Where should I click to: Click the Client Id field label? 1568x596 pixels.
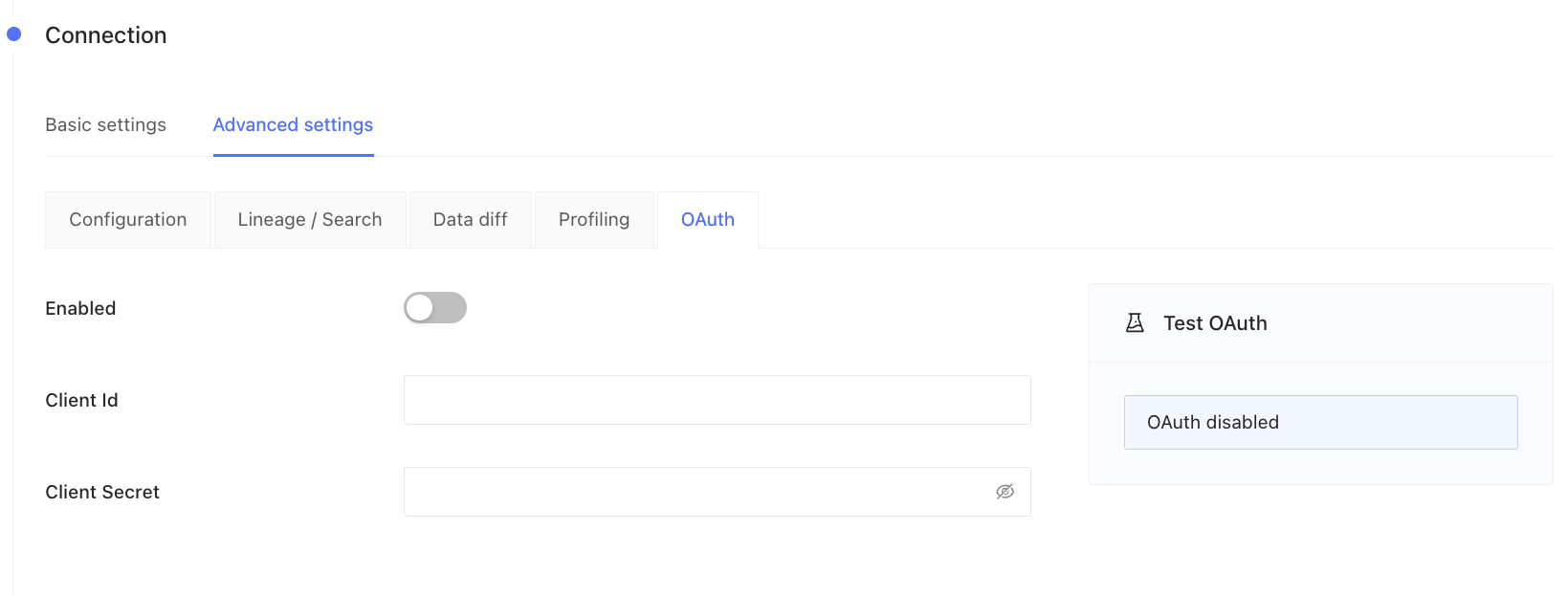81,401
